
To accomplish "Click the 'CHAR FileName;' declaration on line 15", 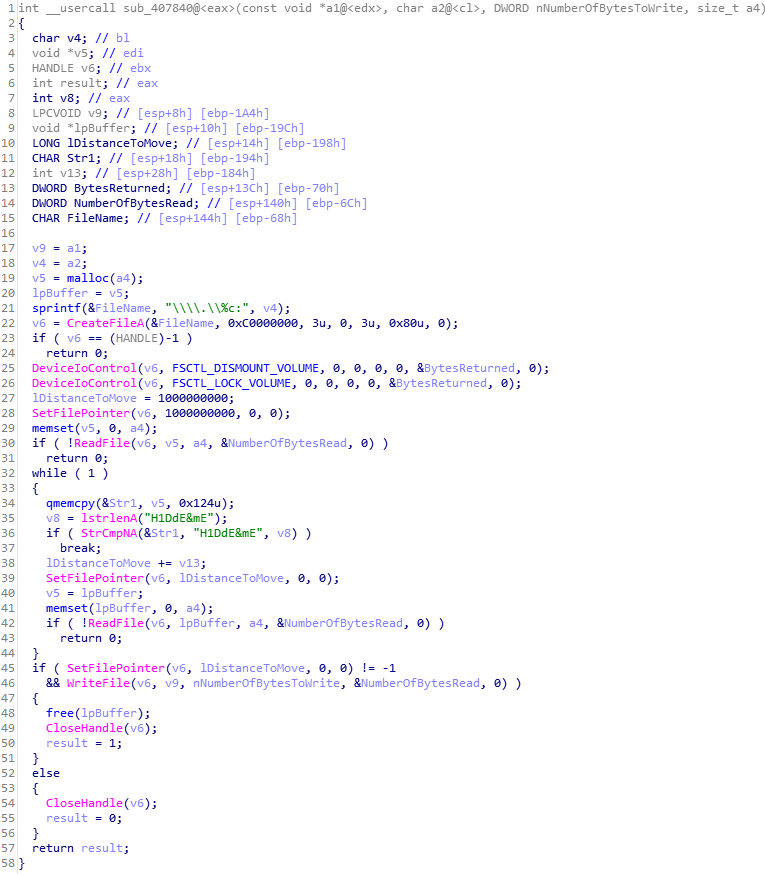I will [x=81, y=218].
